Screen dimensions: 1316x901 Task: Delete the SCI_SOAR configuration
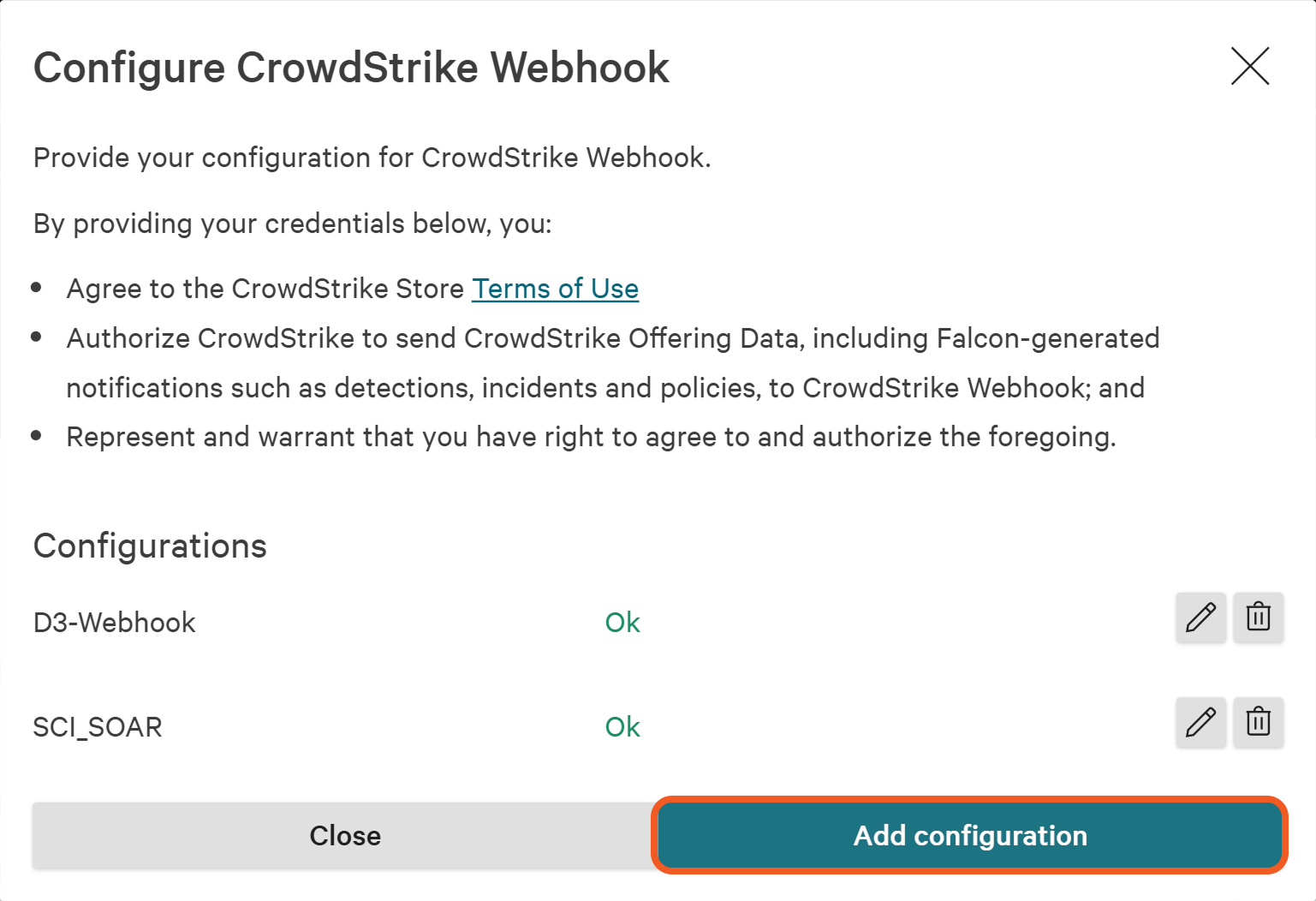1258,722
